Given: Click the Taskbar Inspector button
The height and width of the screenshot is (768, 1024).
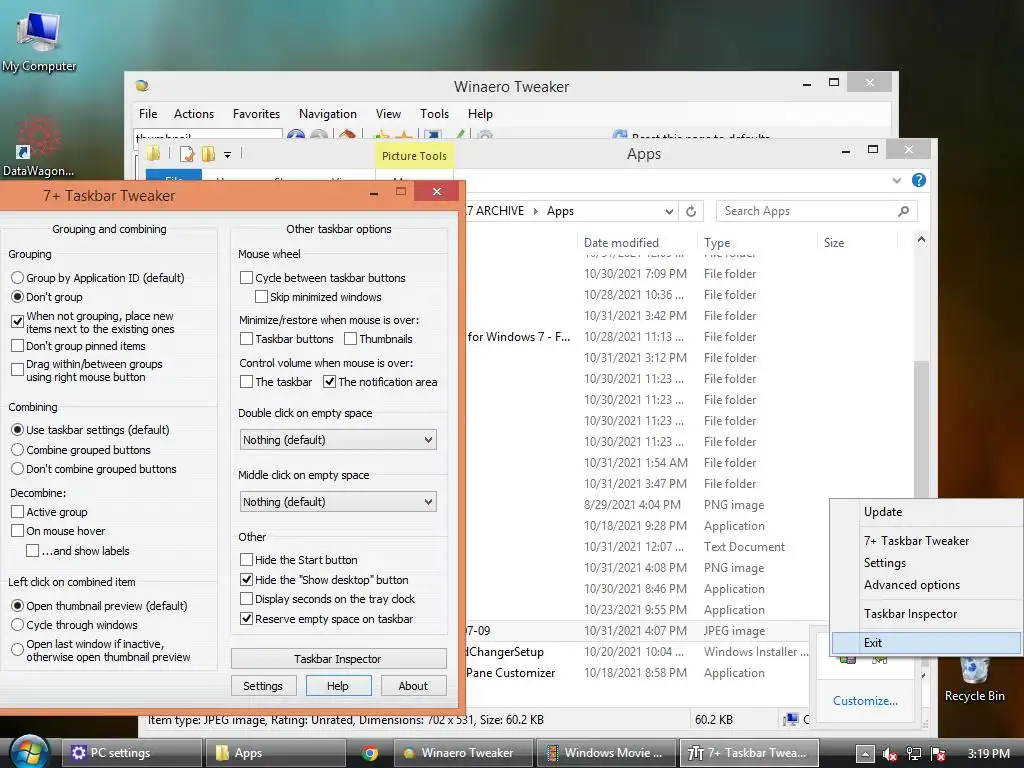Looking at the screenshot, I should [x=338, y=658].
